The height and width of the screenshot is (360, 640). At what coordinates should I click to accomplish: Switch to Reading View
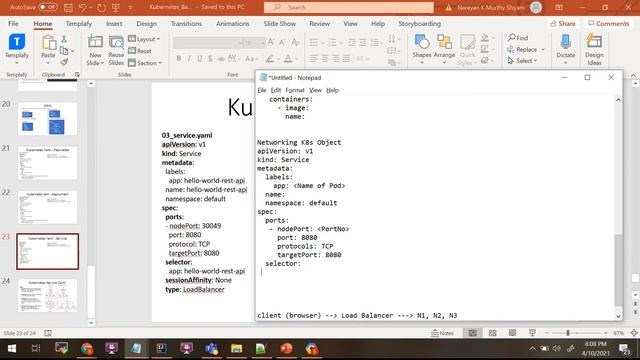[x=512, y=333]
